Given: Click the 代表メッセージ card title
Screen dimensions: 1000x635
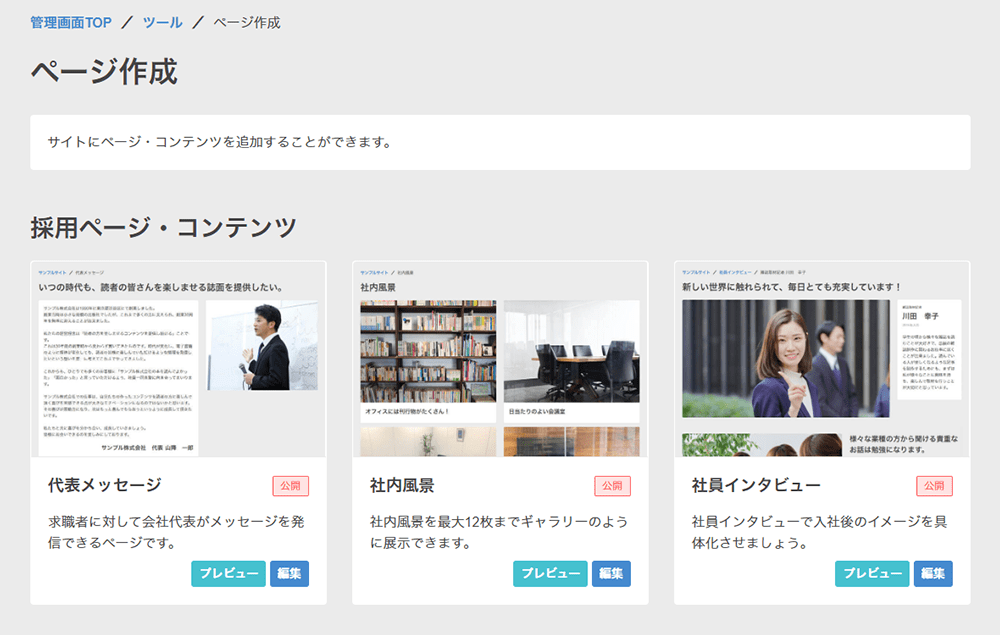Looking at the screenshot, I should click(x=105, y=486).
